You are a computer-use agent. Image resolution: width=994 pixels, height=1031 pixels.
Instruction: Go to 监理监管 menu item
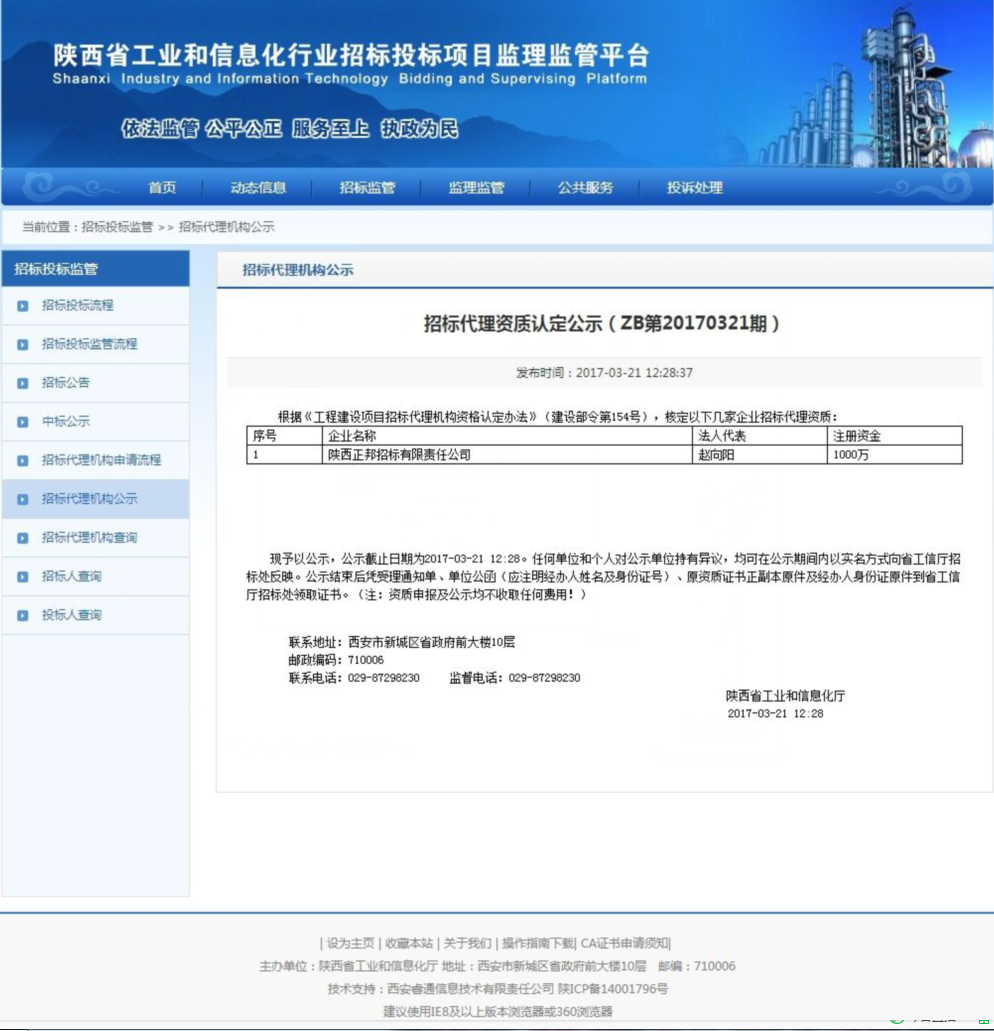click(x=476, y=188)
